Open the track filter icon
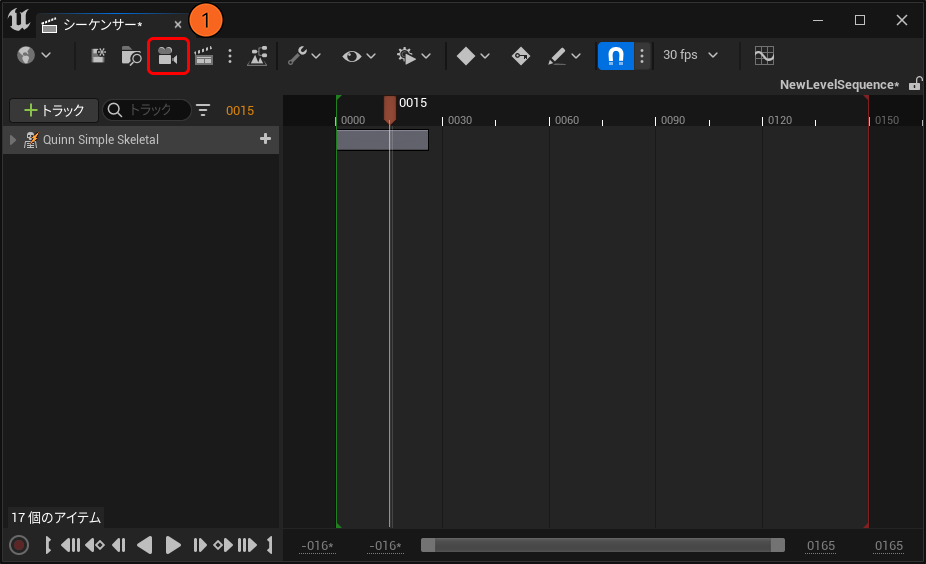 point(204,110)
